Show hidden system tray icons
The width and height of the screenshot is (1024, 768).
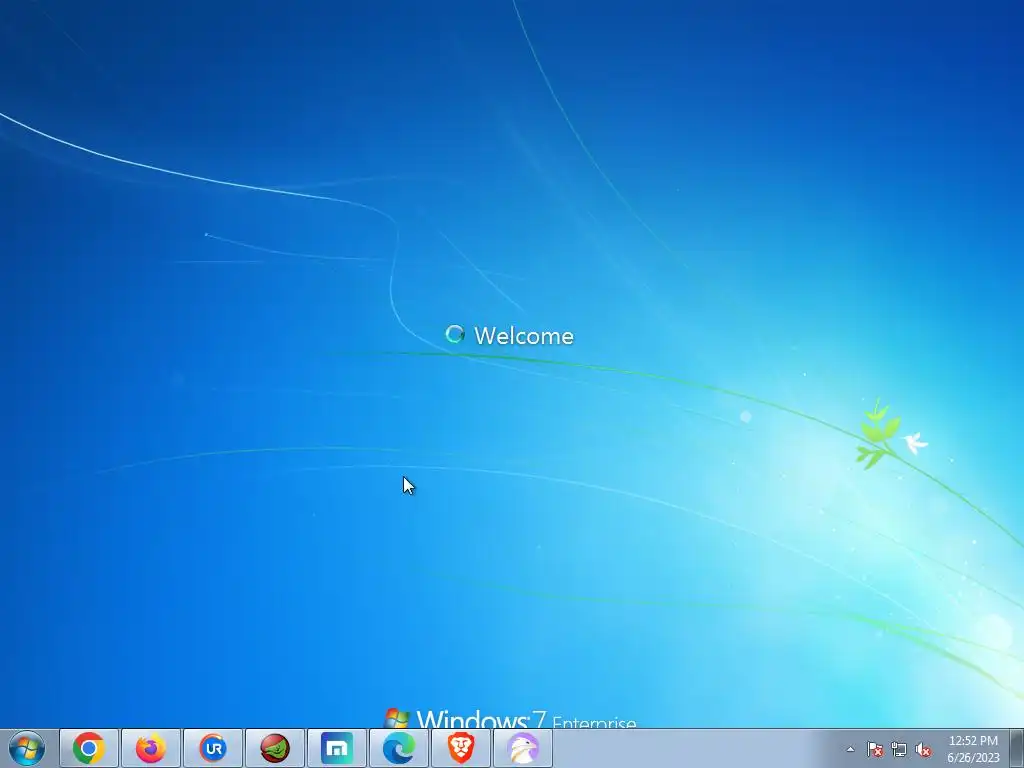[850, 749]
